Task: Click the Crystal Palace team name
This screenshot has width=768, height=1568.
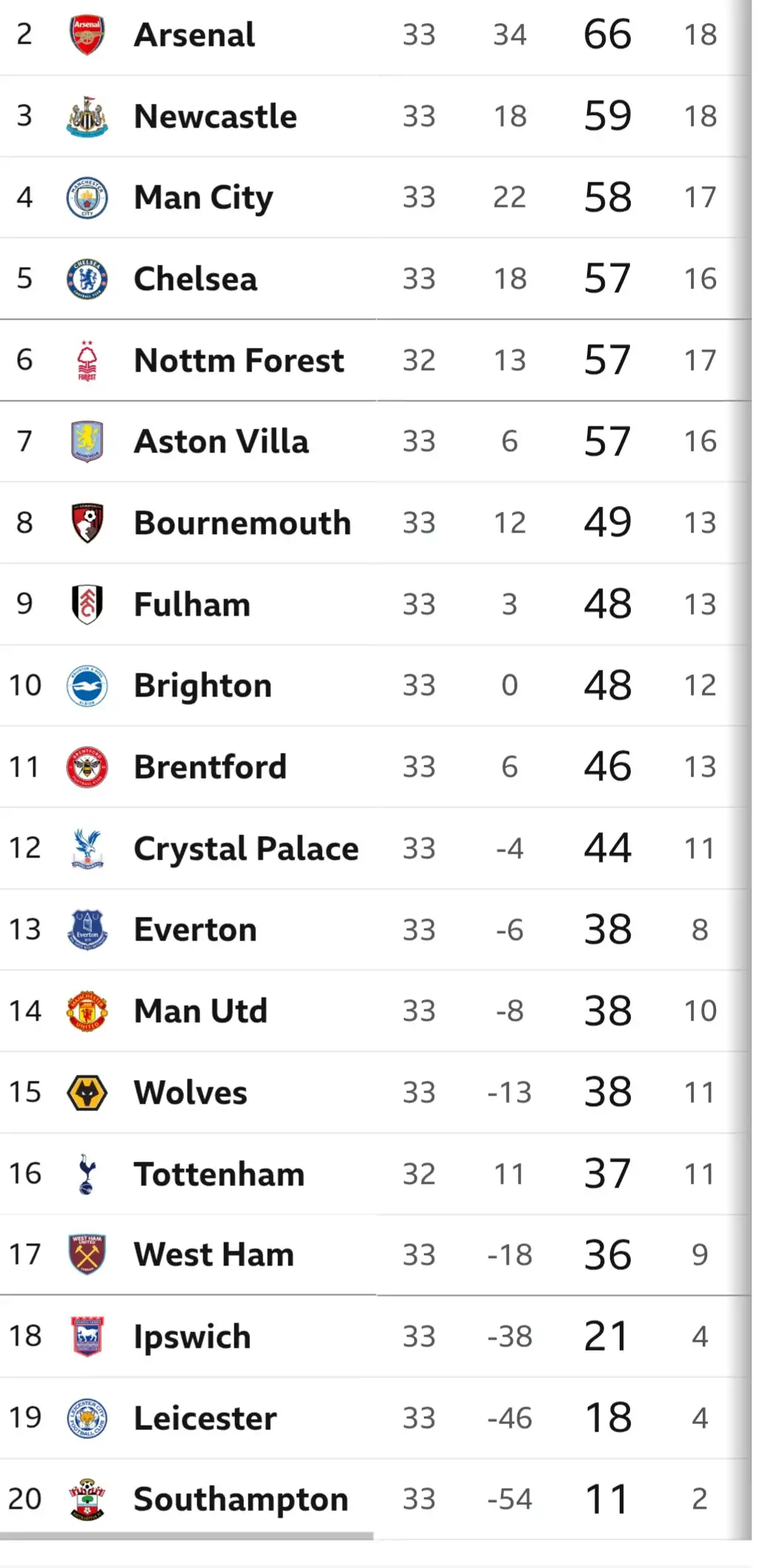Action: 245,849
